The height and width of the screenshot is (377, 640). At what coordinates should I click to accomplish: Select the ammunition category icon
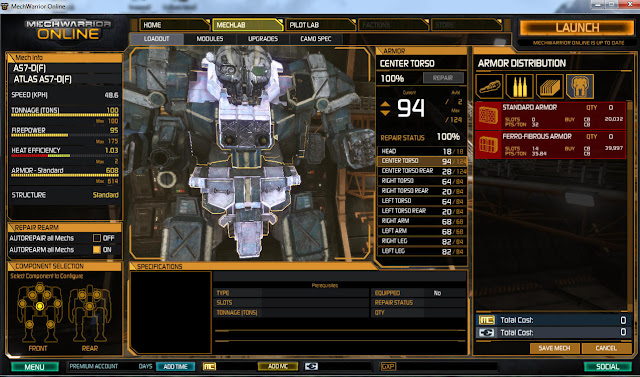click(x=519, y=86)
